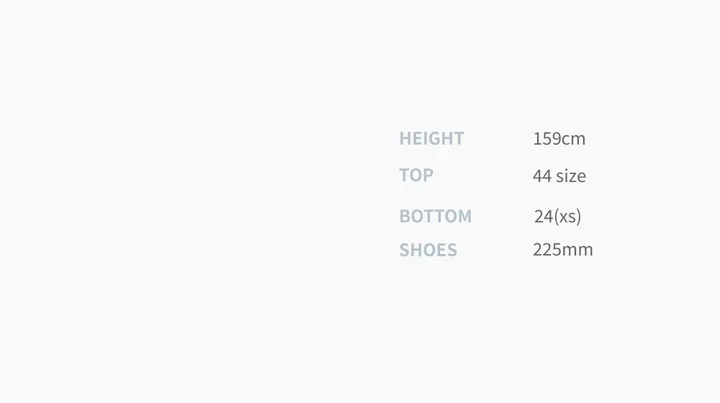Click the TOP label text
This screenshot has height=403, width=720.
[x=416, y=175]
